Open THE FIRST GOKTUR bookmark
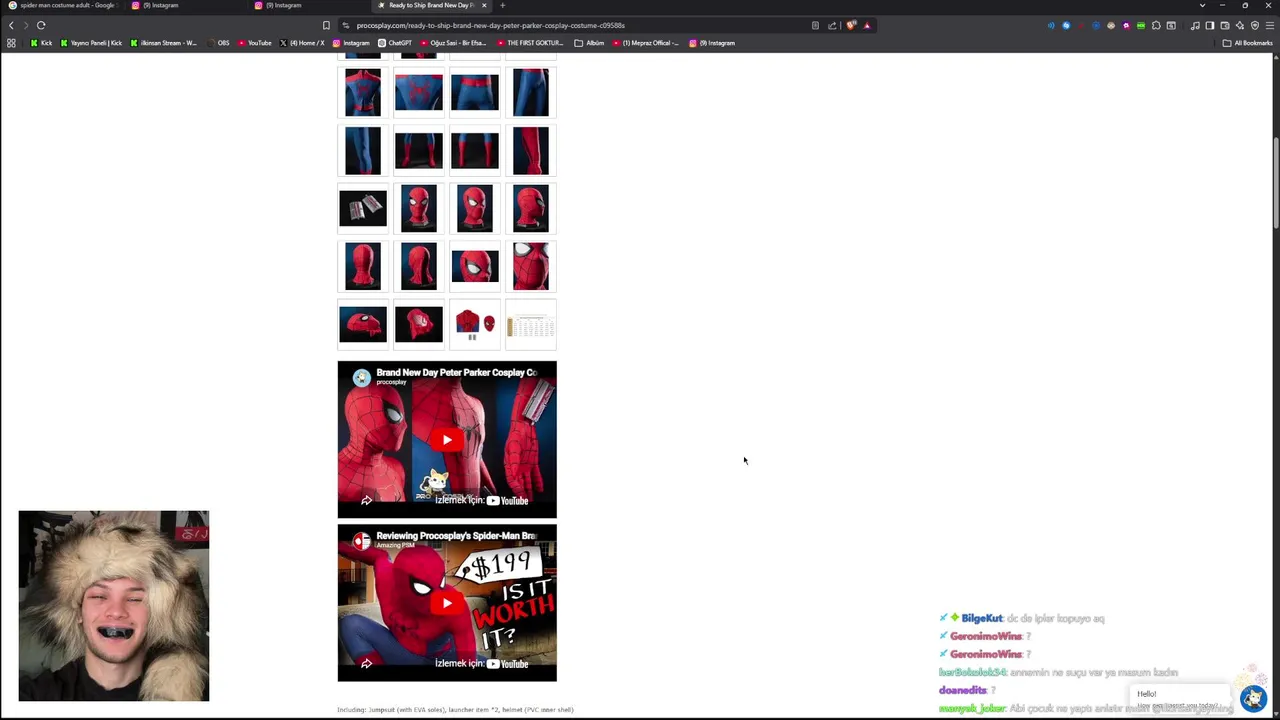The width and height of the screenshot is (1280, 720). click(x=530, y=43)
